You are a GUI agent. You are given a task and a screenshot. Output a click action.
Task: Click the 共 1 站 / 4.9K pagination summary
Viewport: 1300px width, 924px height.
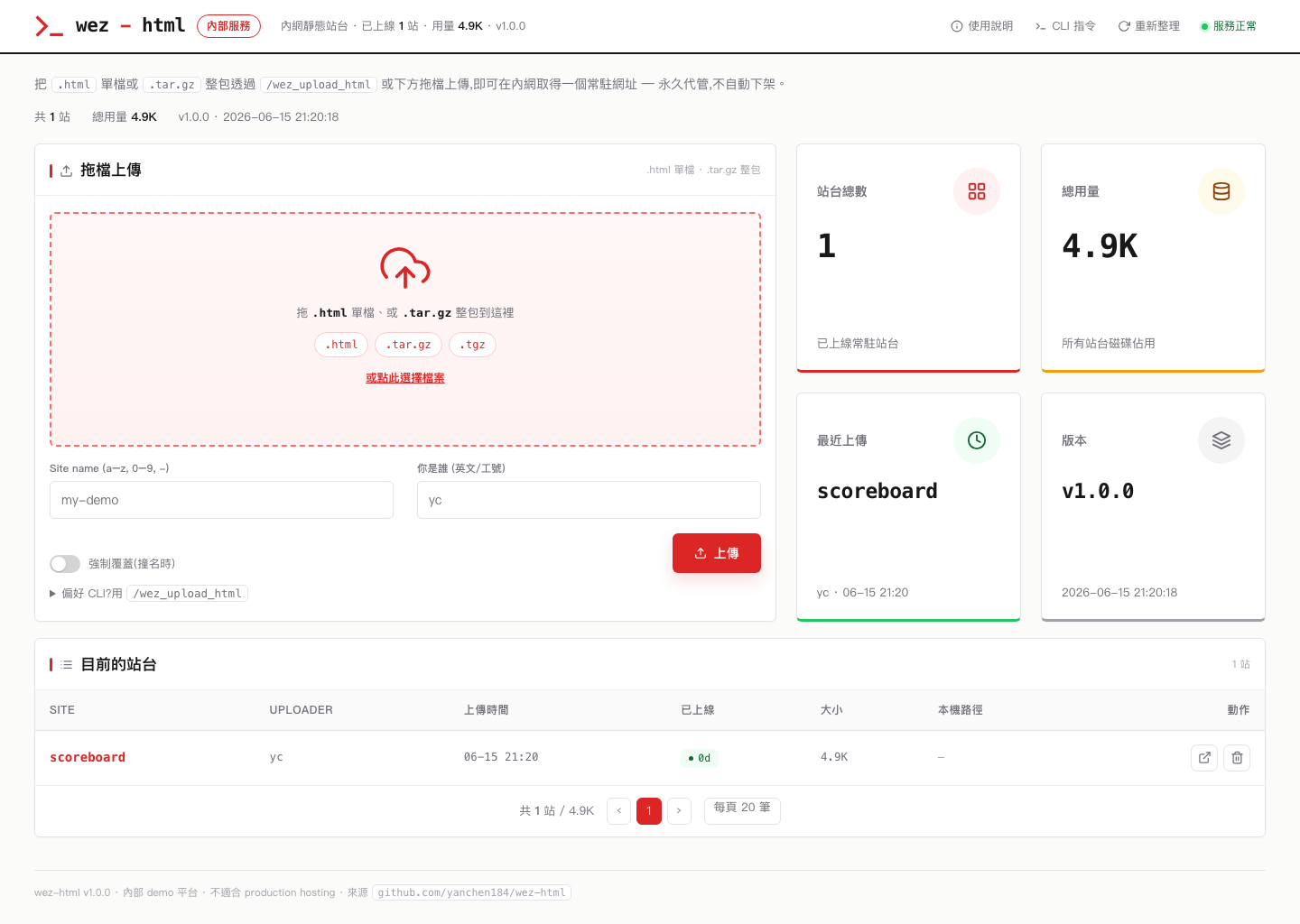(557, 811)
